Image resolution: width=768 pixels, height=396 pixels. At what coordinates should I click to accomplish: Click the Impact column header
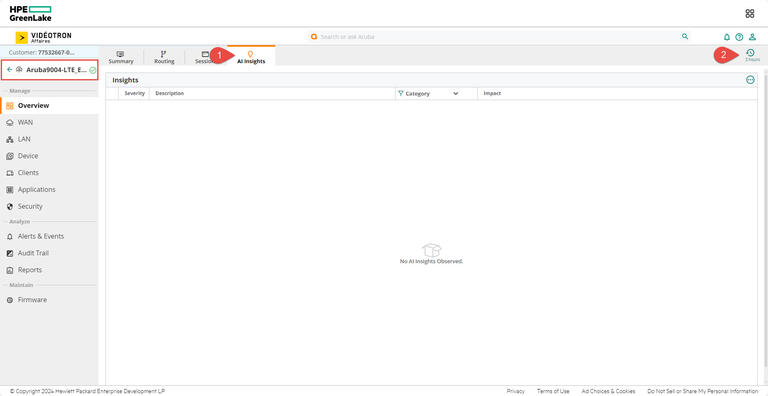click(617, 93)
